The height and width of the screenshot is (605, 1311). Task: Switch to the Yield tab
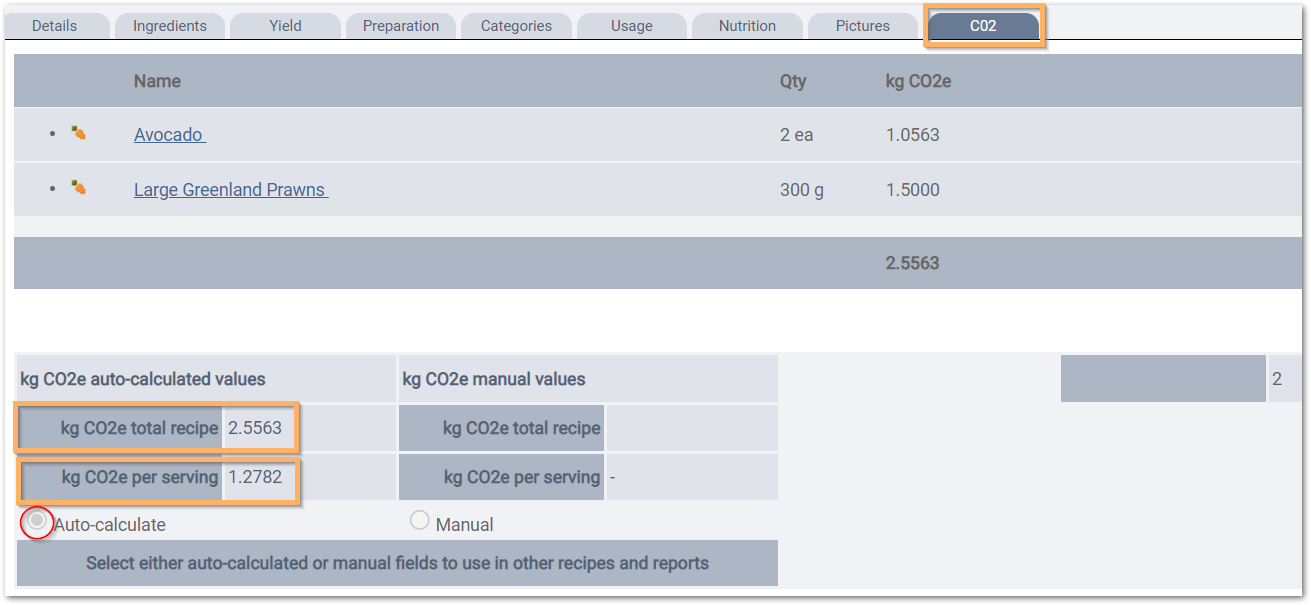pos(285,25)
